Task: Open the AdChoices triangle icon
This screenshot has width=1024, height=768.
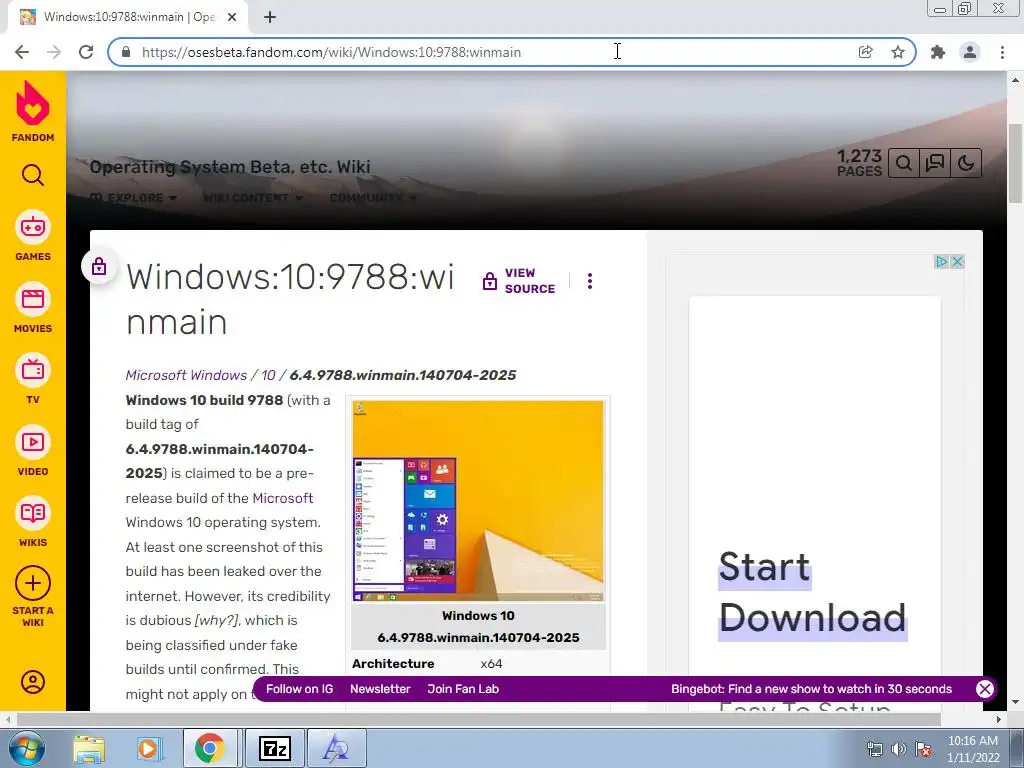Action: click(x=942, y=262)
